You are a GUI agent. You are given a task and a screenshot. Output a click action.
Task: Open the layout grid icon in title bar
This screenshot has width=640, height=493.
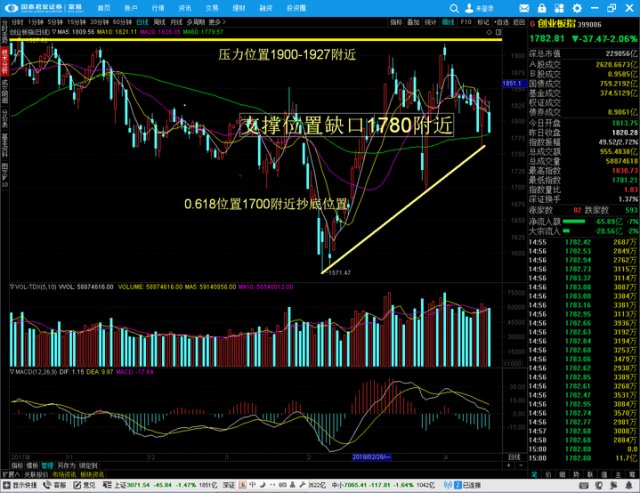[x=559, y=8]
